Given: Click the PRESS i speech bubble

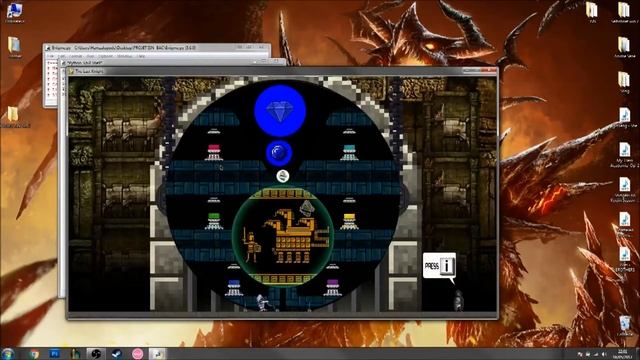Looking at the screenshot, I should click(x=439, y=267).
